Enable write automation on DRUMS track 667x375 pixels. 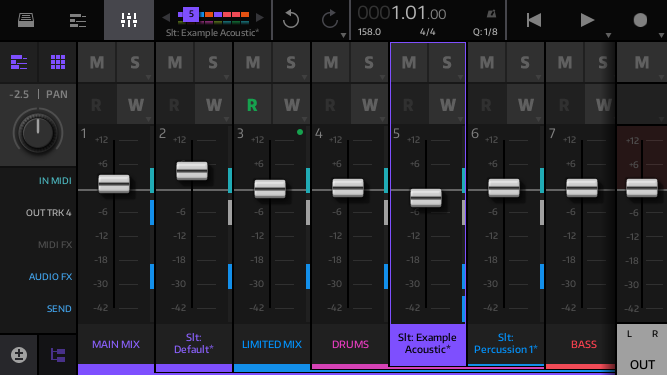[370, 105]
